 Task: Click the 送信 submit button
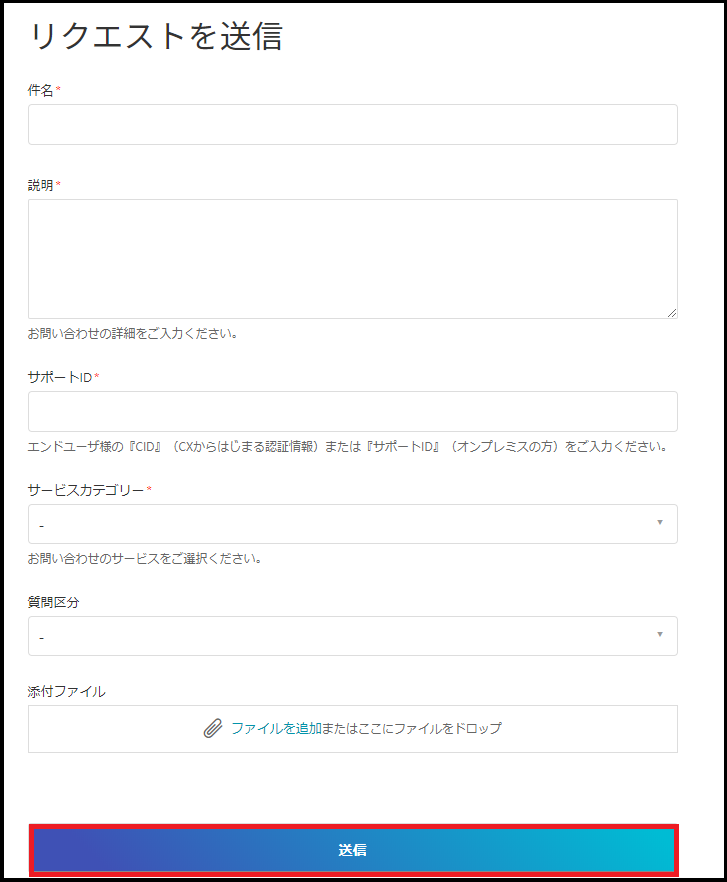pos(353,850)
